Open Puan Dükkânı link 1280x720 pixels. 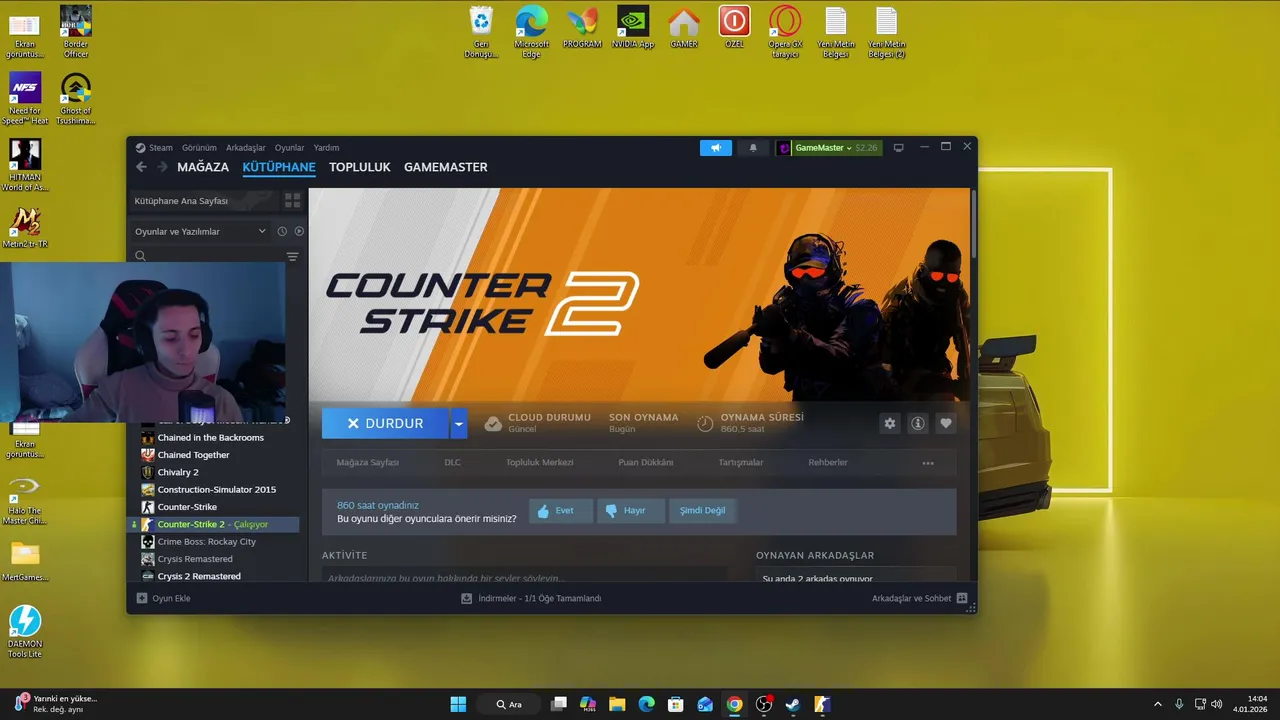click(646, 463)
